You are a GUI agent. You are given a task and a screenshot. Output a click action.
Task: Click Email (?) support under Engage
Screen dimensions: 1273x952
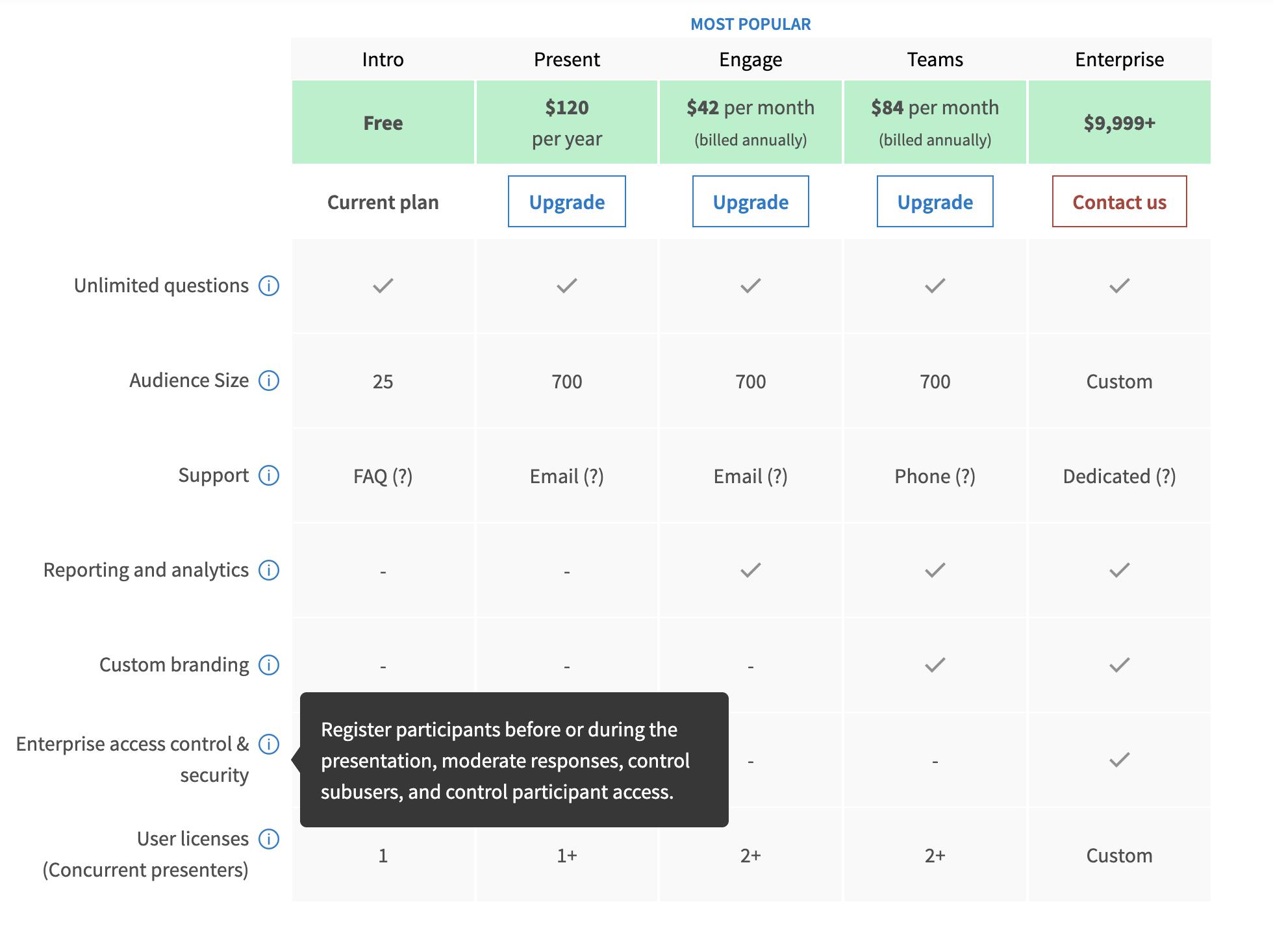click(x=751, y=477)
